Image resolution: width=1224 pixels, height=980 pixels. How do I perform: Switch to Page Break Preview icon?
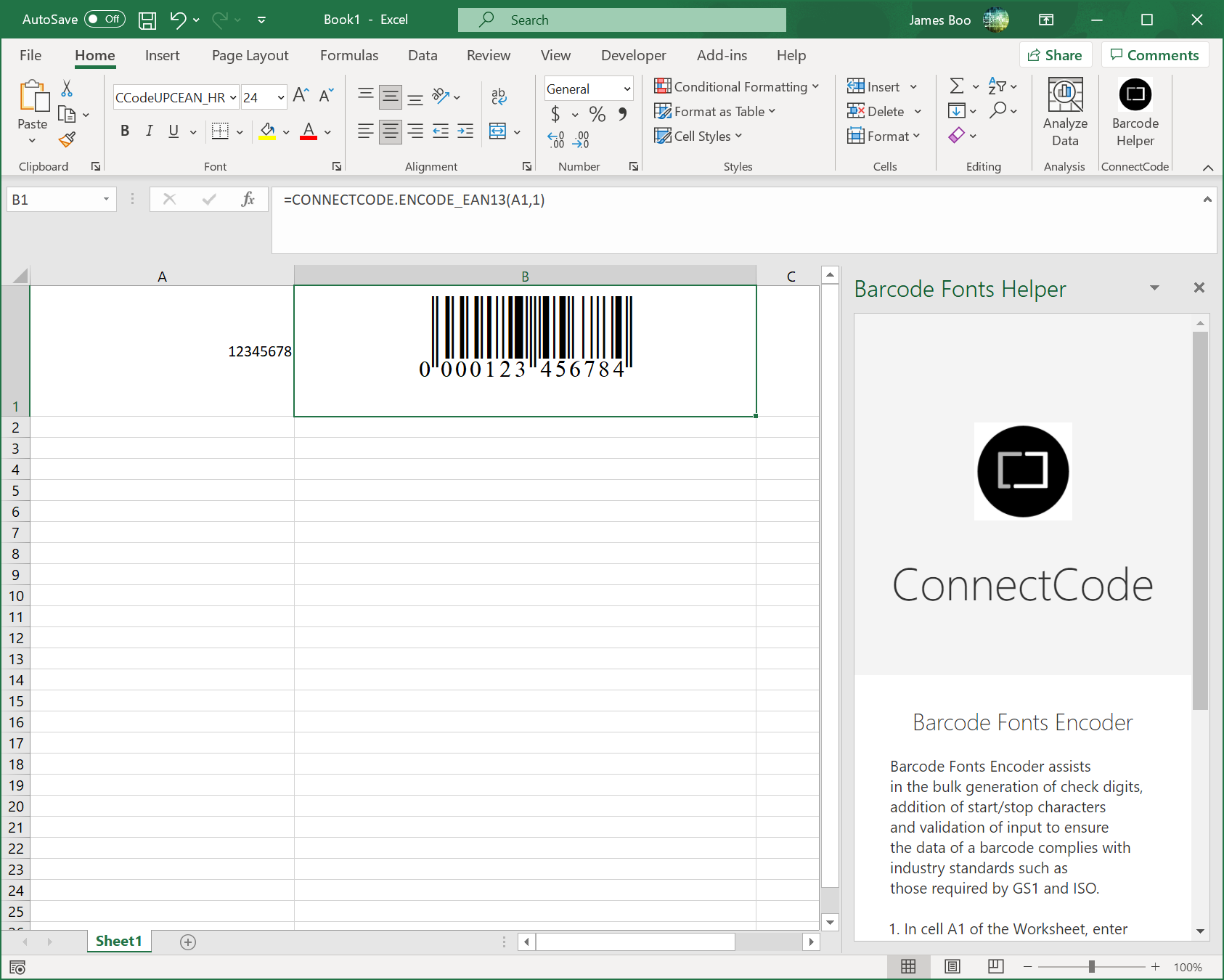pyautogui.click(x=996, y=966)
